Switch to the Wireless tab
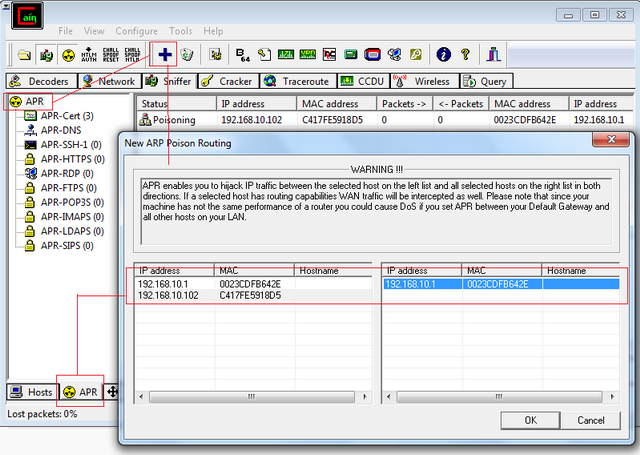Viewport: 640px width, 455px height. coord(425,81)
